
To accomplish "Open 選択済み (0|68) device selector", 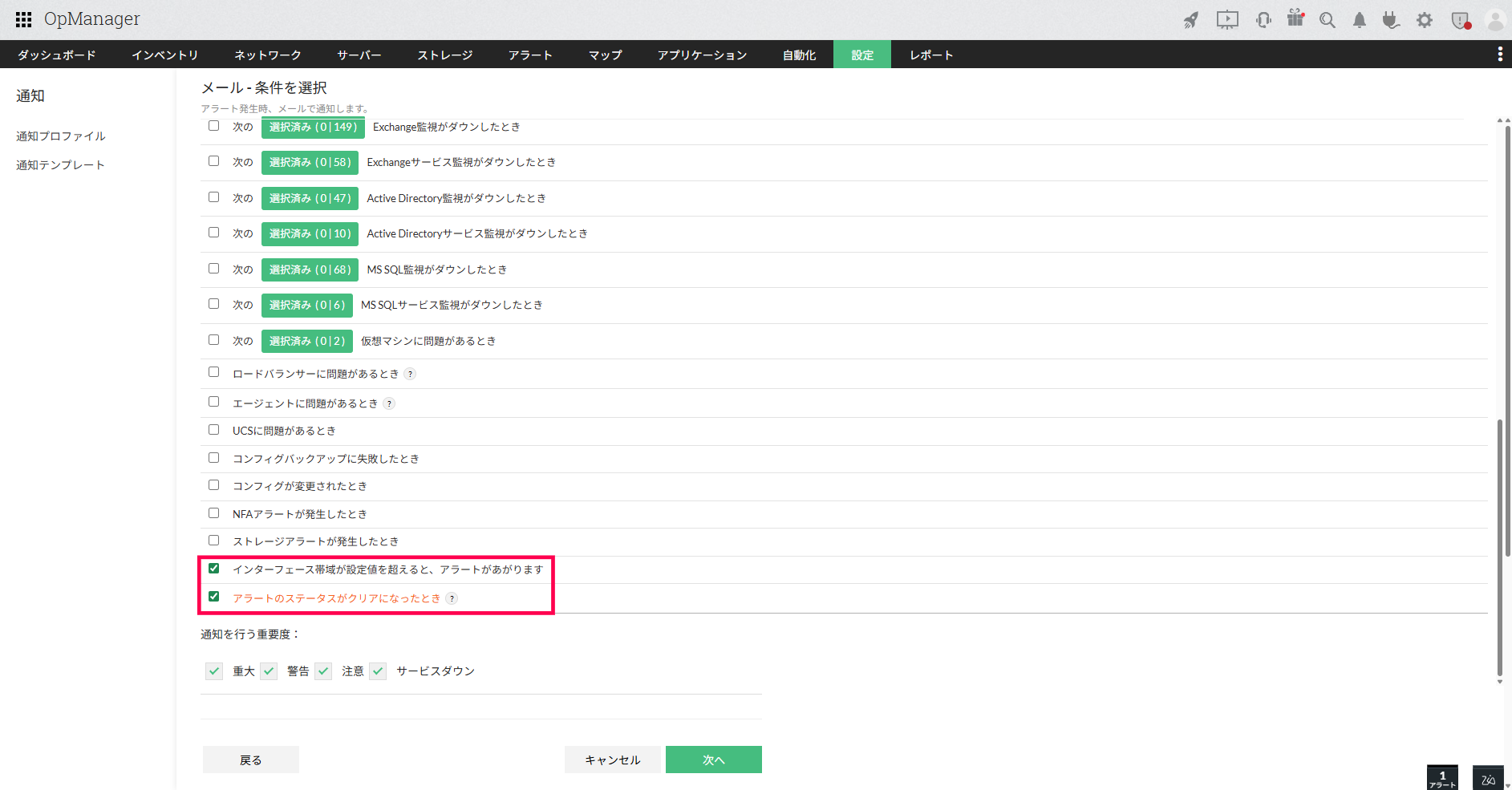I will [x=310, y=269].
